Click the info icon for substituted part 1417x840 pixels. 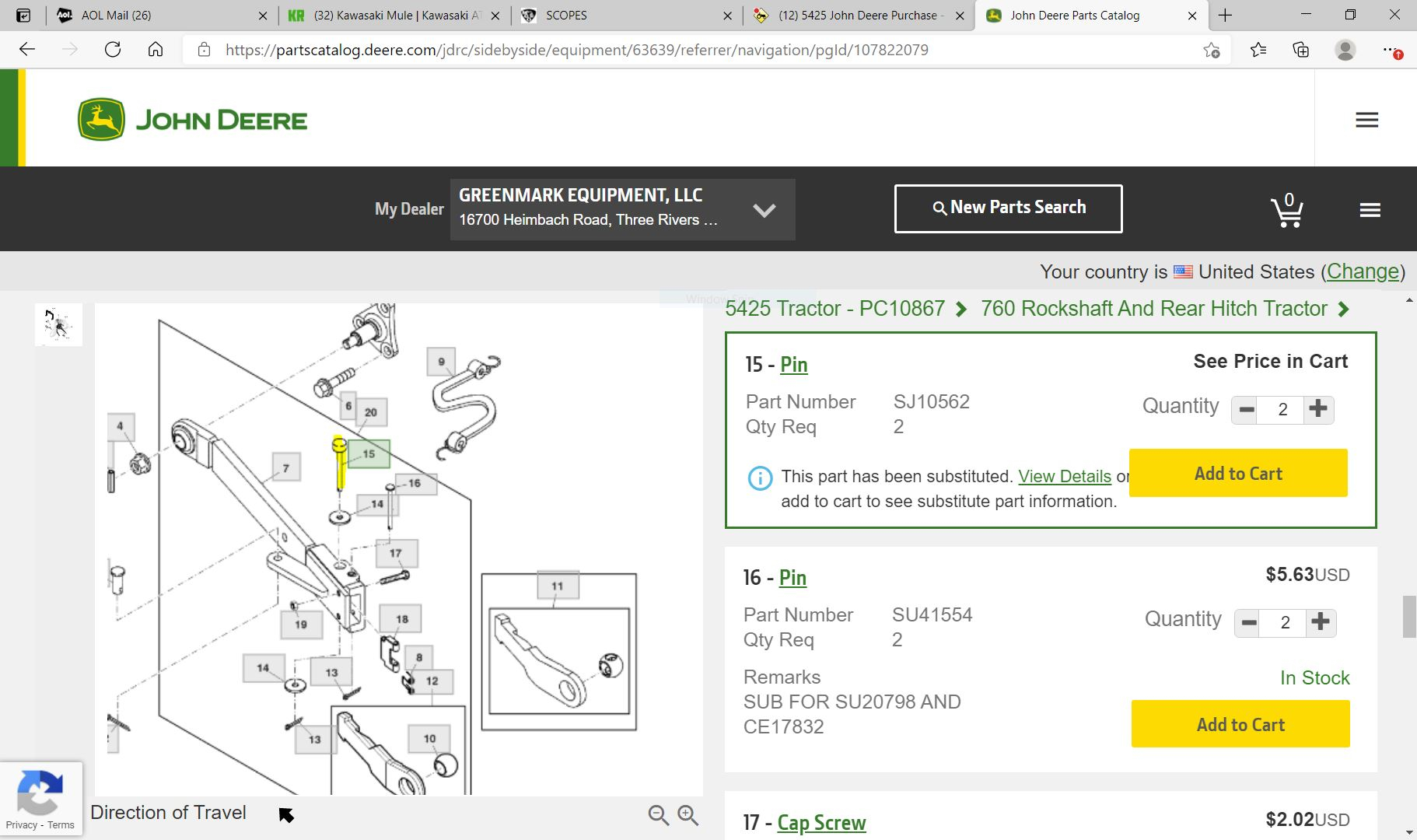(x=760, y=478)
